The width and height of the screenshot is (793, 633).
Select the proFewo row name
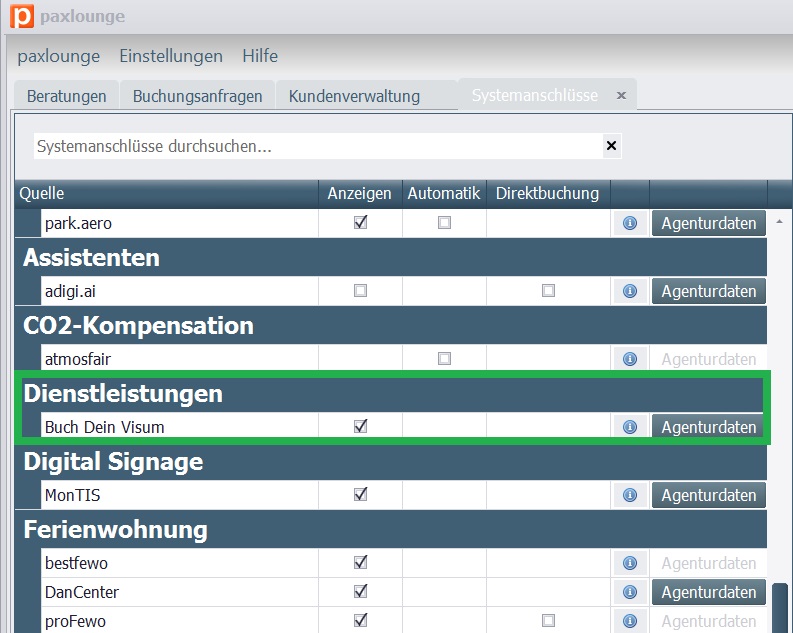pyautogui.click(x=75, y=621)
